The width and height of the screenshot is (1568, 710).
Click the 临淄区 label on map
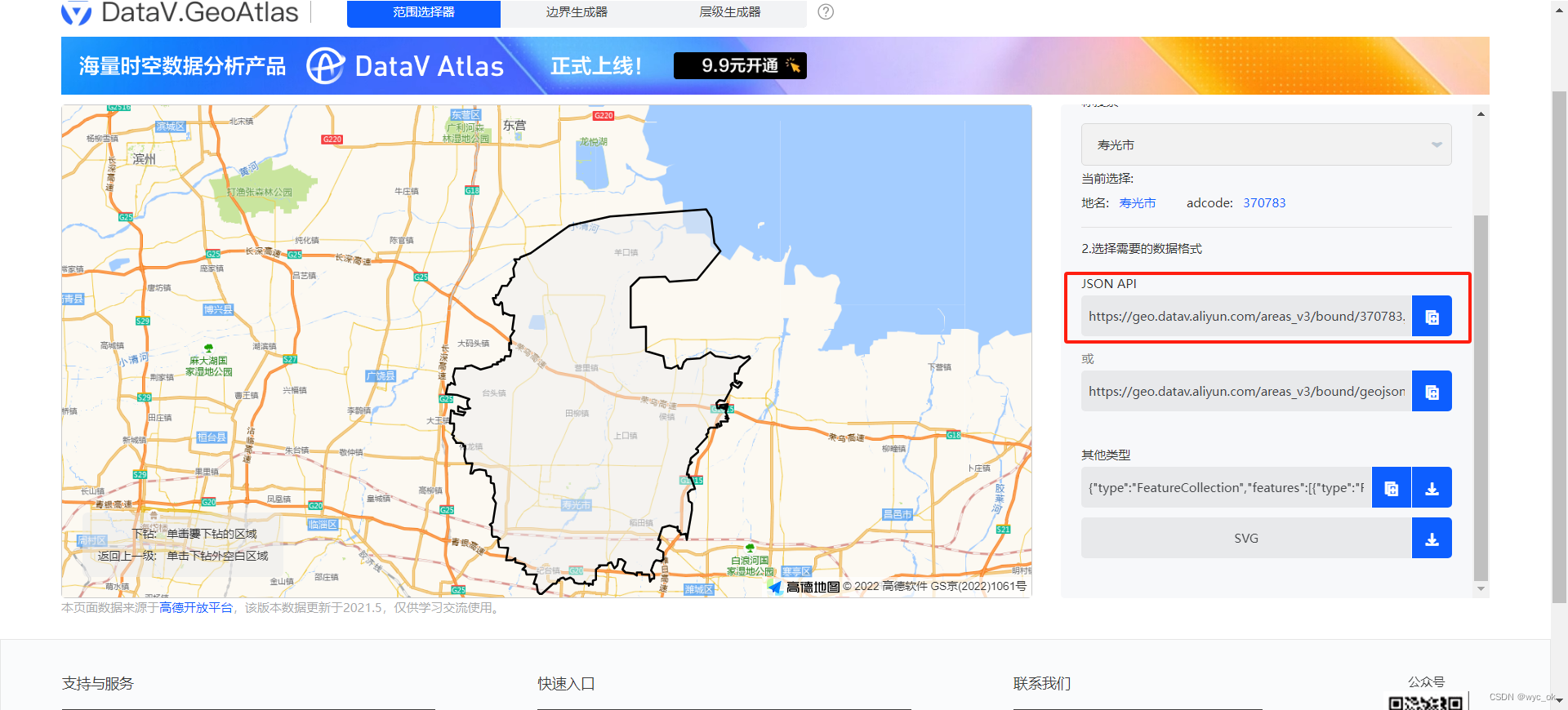(323, 525)
